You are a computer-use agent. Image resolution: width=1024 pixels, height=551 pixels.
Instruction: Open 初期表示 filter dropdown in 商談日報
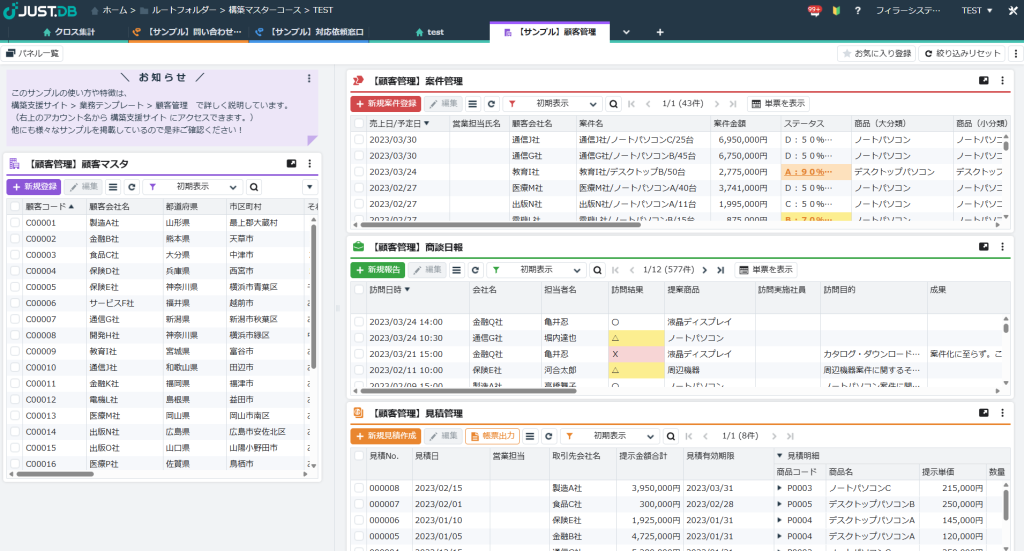tap(536, 270)
